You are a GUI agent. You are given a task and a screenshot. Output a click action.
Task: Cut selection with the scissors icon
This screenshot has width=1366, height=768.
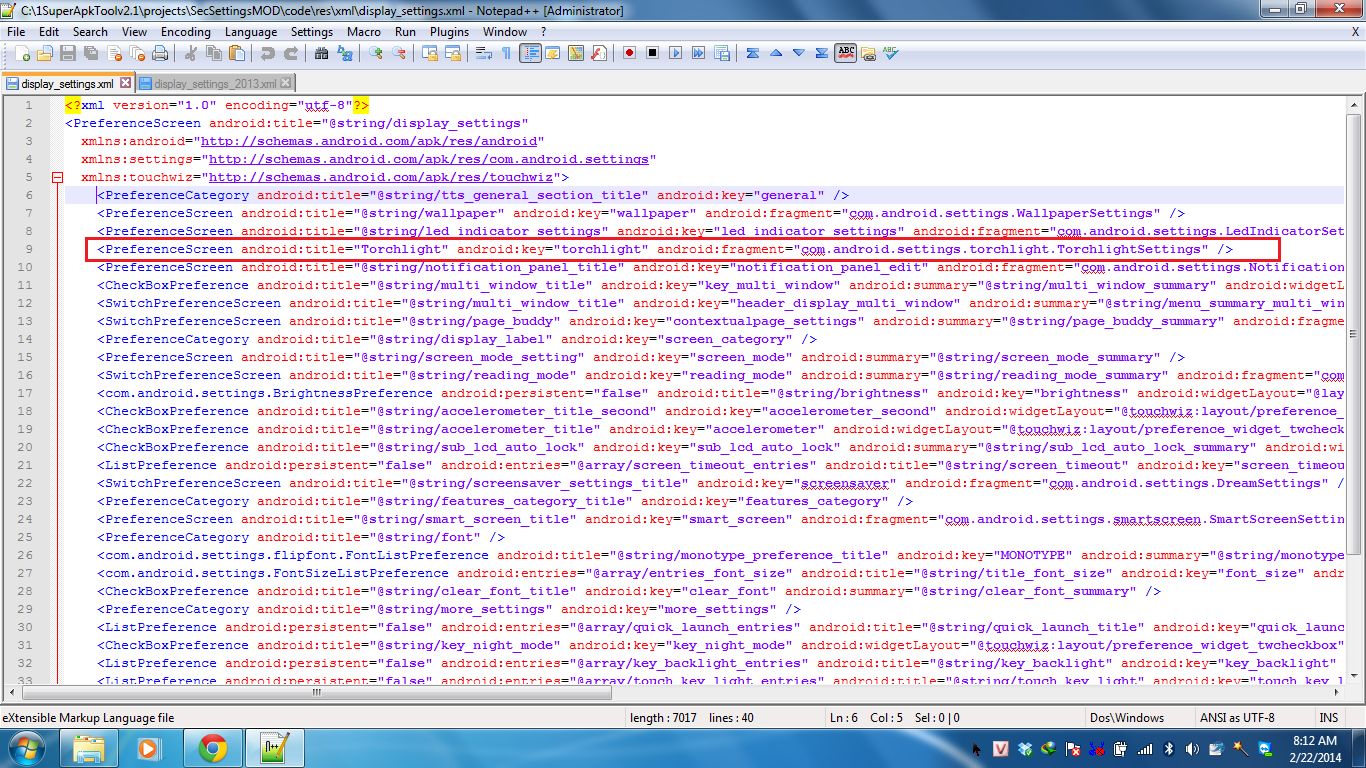[x=190, y=53]
